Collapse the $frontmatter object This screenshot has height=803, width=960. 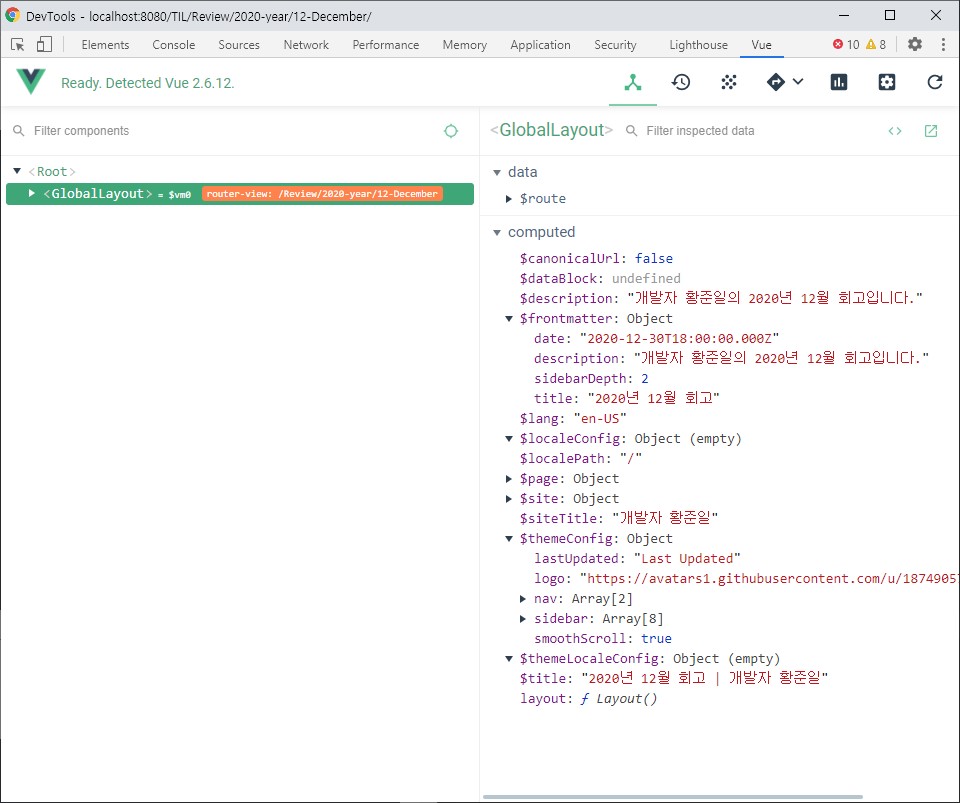[x=509, y=318]
